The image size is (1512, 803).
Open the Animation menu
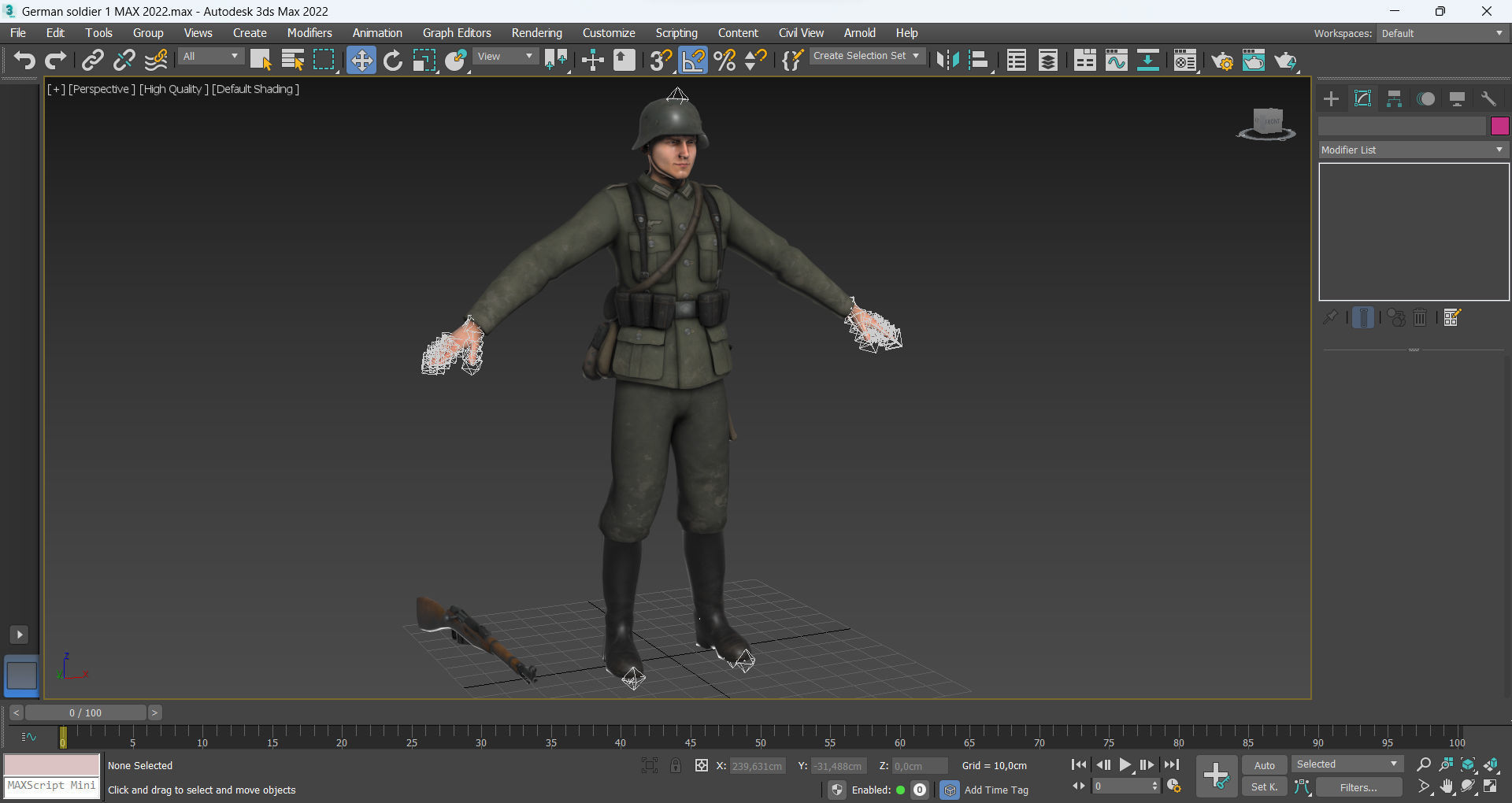pyautogui.click(x=377, y=32)
